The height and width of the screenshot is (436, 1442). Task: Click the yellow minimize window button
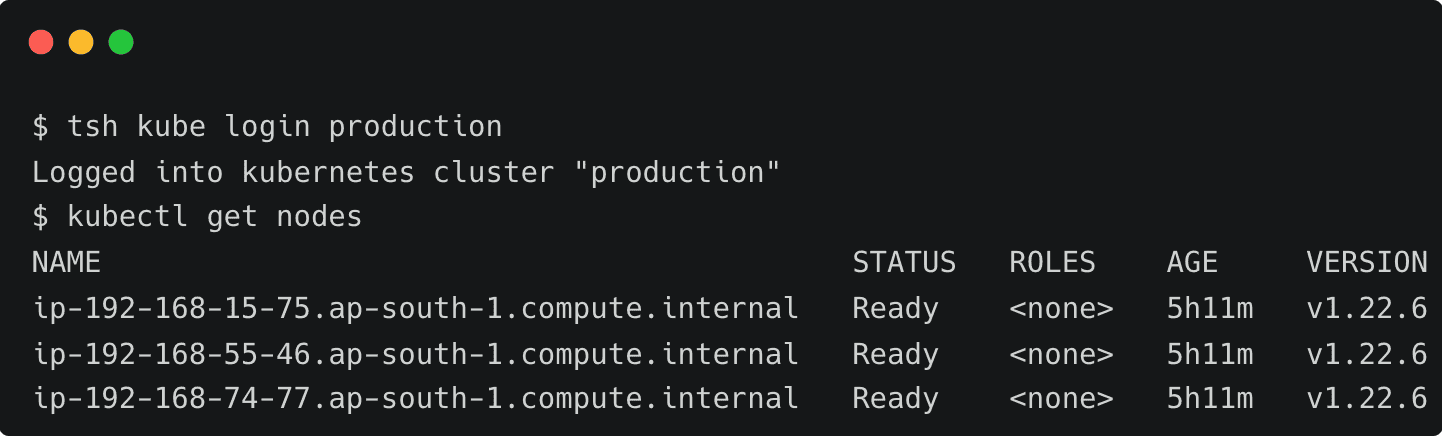[81, 42]
